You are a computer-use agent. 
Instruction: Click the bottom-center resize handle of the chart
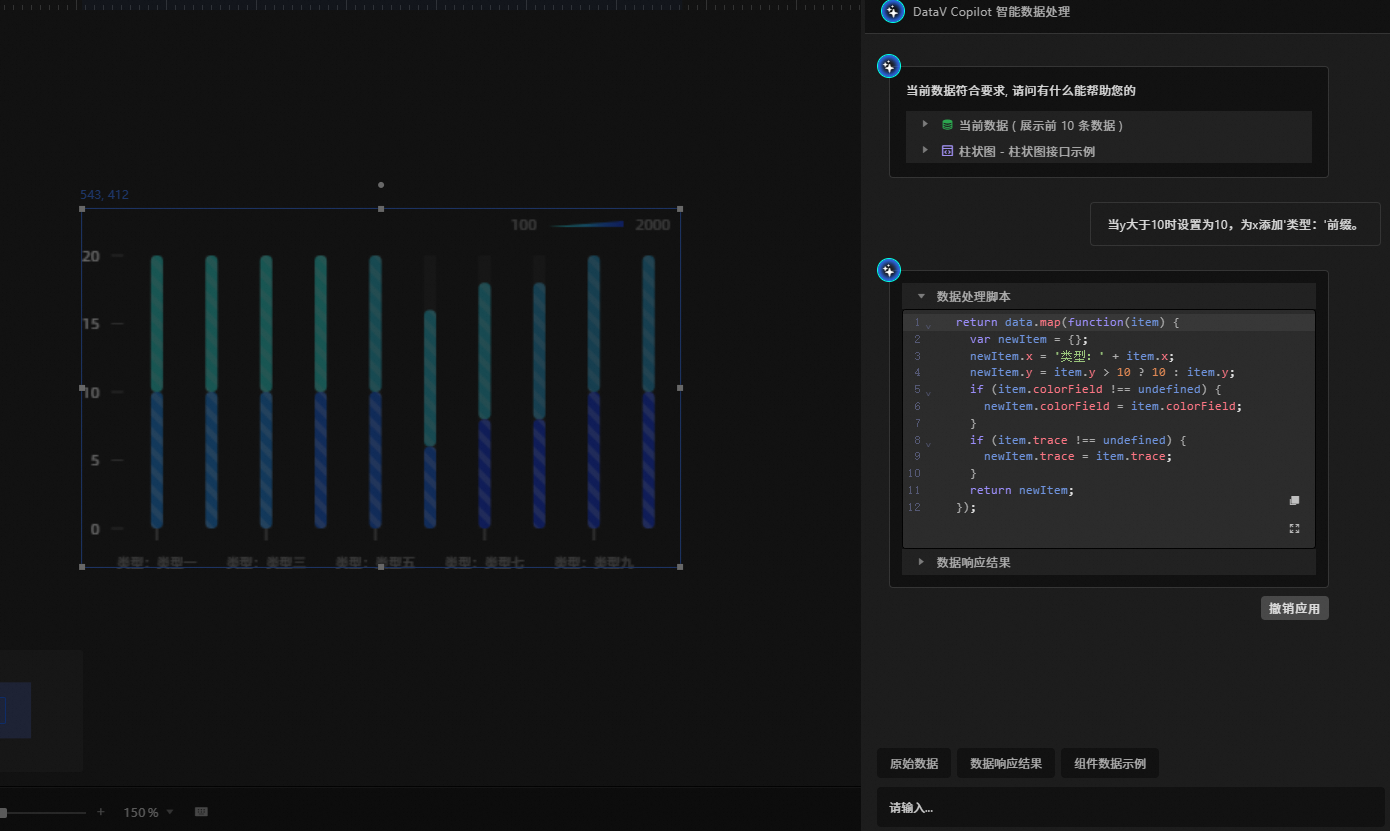[381, 567]
